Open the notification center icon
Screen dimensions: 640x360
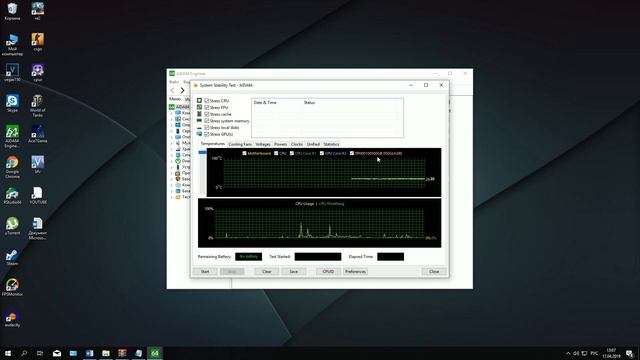tap(630, 353)
